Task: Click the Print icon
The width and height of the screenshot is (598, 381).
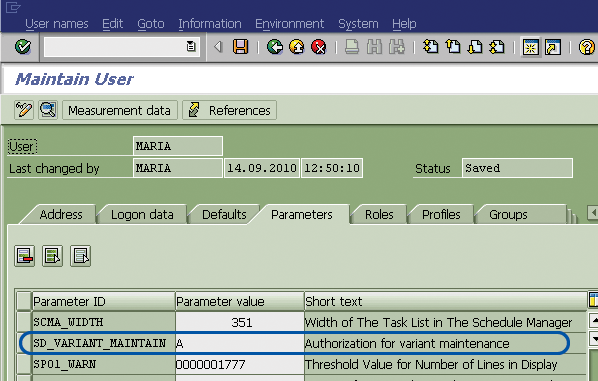Action: click(x=352, y=47)
